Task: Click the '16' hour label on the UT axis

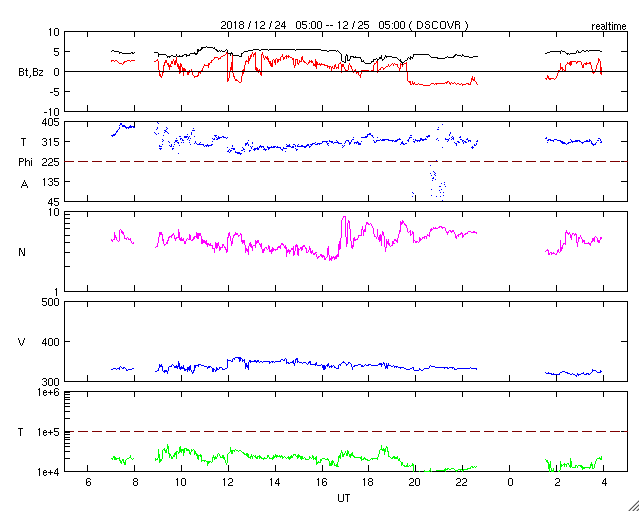Action: pyautogui.click(x=322, y=483)
